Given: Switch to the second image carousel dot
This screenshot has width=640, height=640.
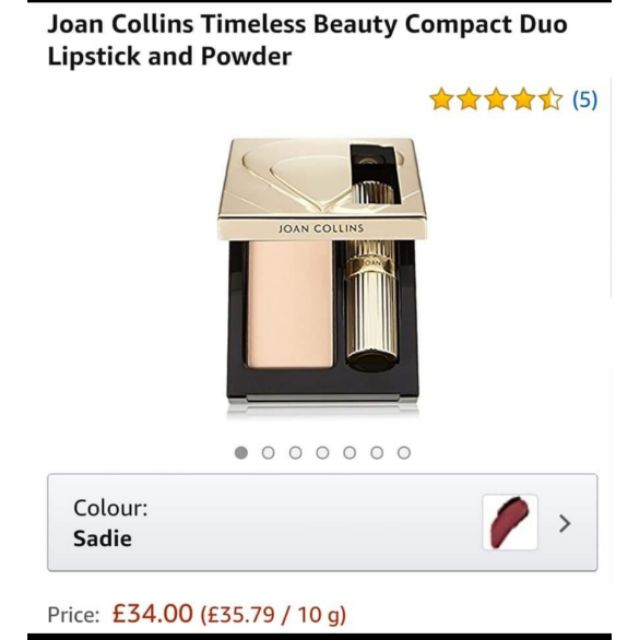Looking at the screenshot, I should coord(268,452).
